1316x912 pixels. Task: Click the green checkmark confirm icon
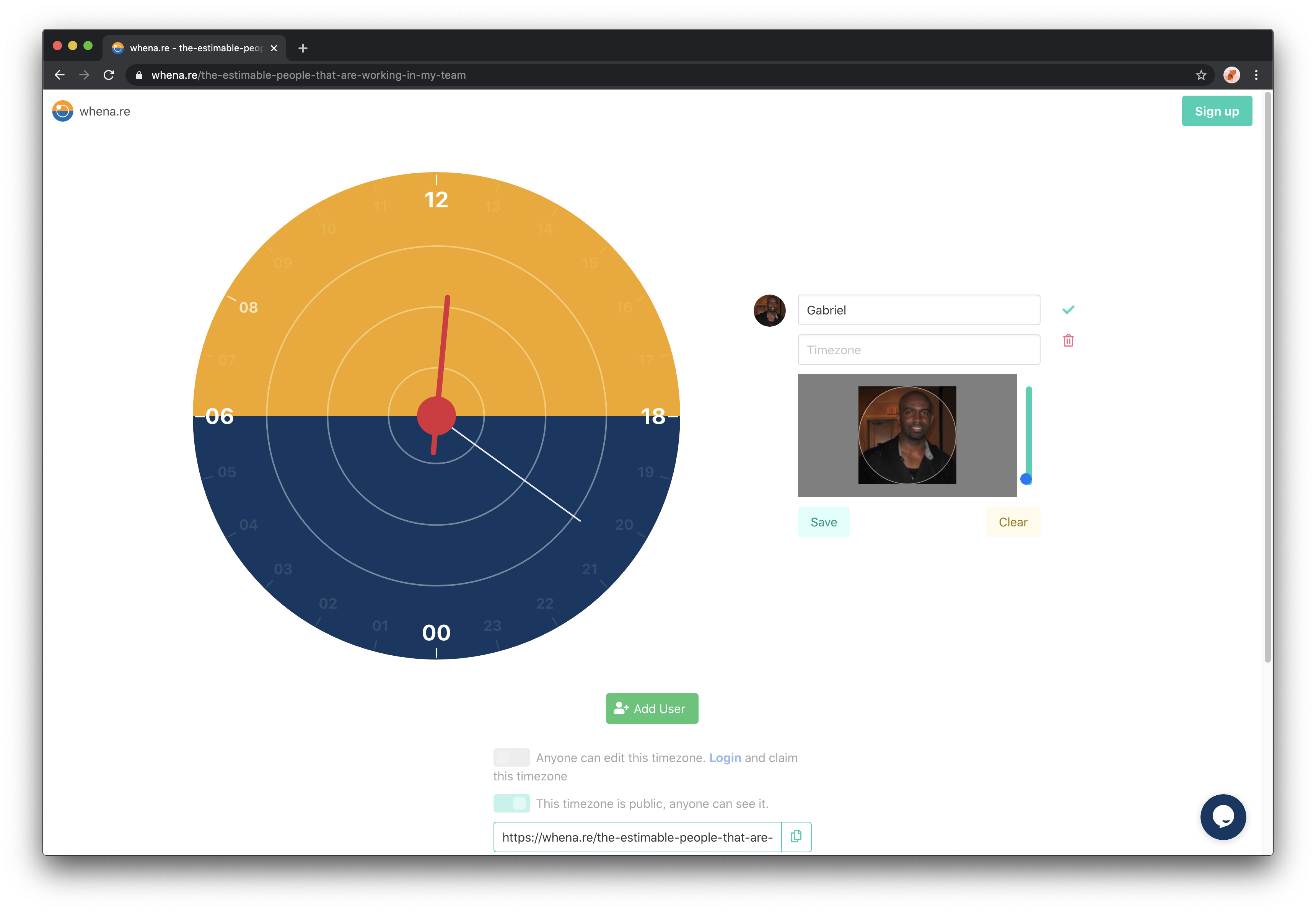click(1068, 310)
